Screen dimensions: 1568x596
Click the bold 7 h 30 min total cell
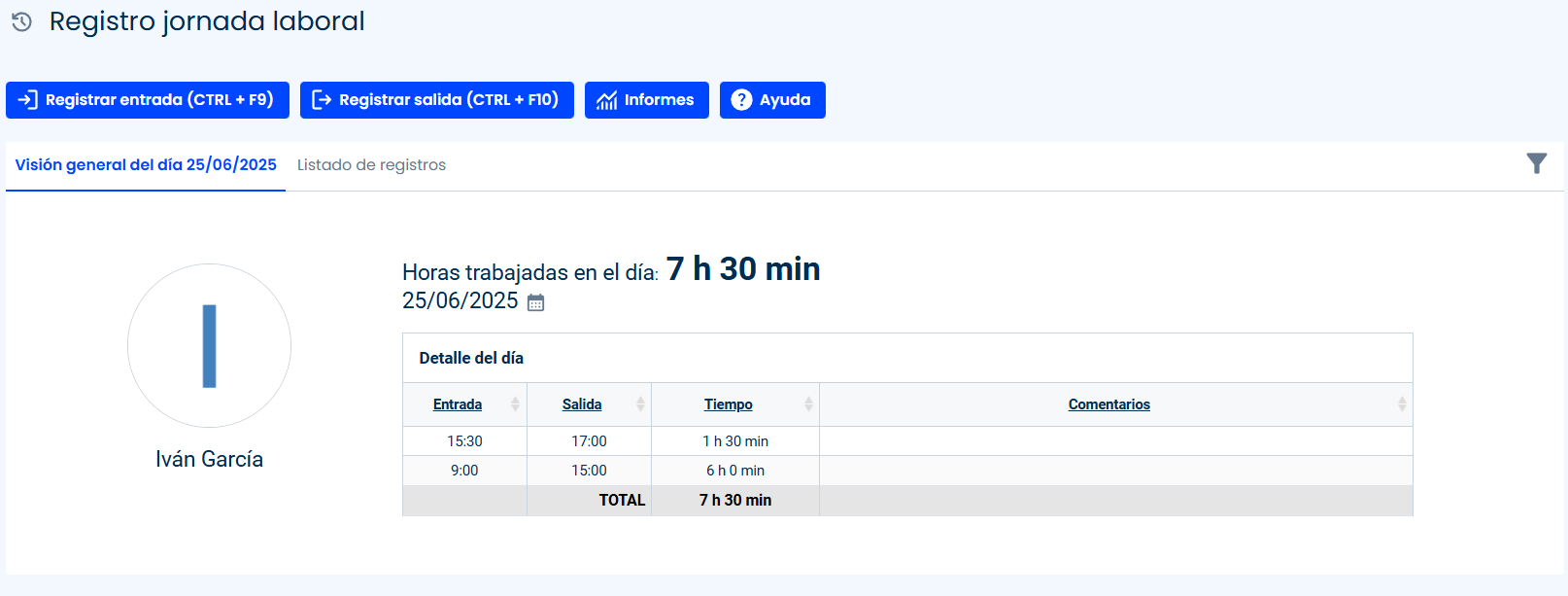735,500
